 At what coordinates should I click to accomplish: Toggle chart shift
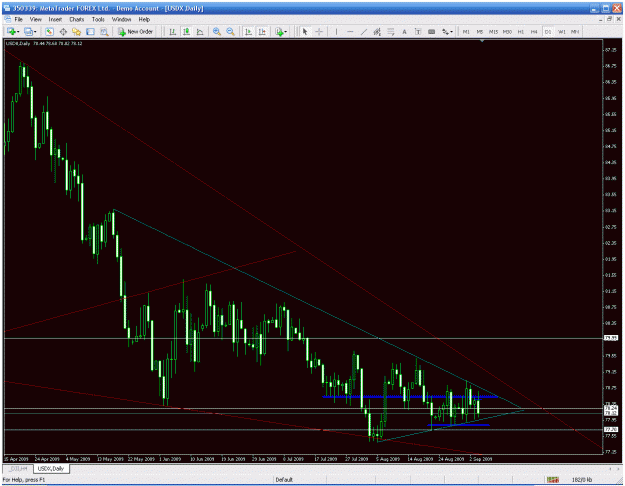[262, 32]
